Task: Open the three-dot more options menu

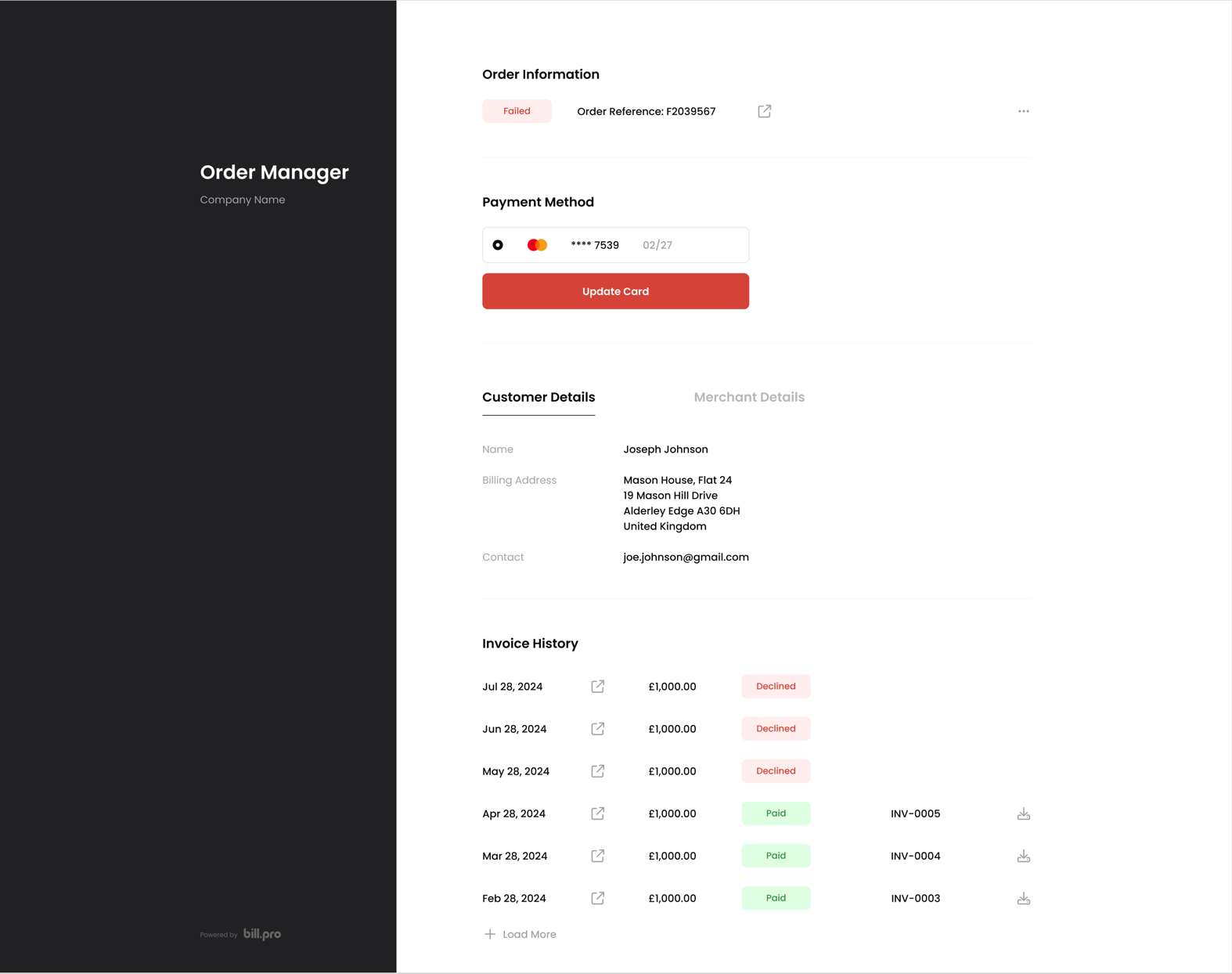Action: 1024,111
